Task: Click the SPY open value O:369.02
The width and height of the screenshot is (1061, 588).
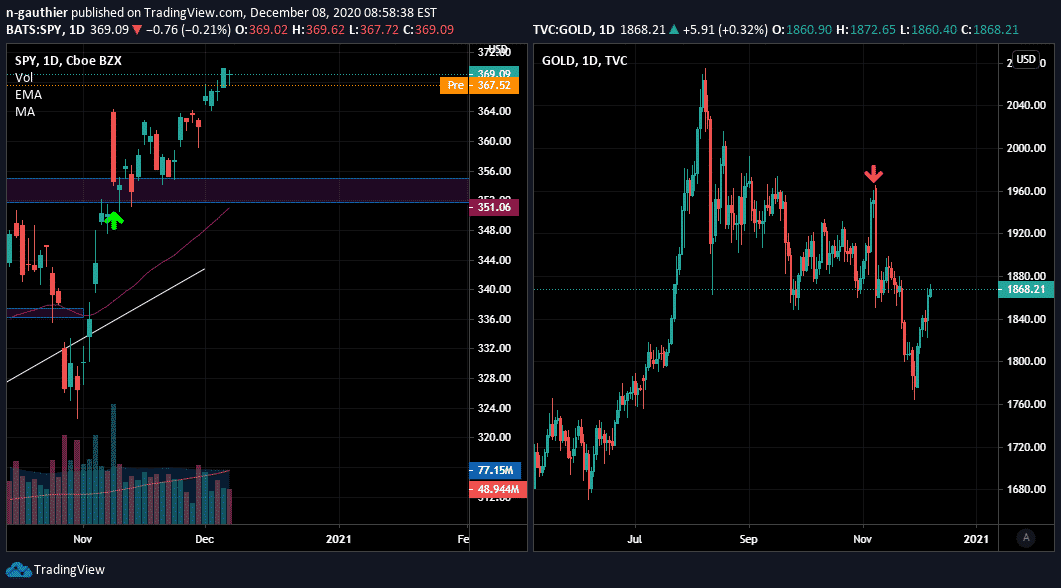Action: click(261, 30)
